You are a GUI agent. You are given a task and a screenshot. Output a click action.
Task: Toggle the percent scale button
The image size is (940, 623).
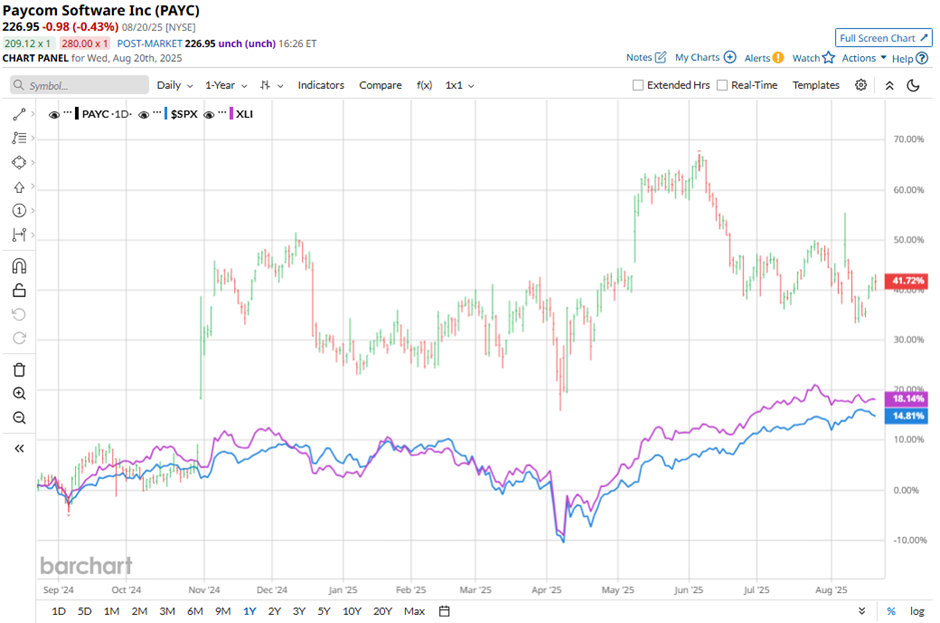point(891,611)
